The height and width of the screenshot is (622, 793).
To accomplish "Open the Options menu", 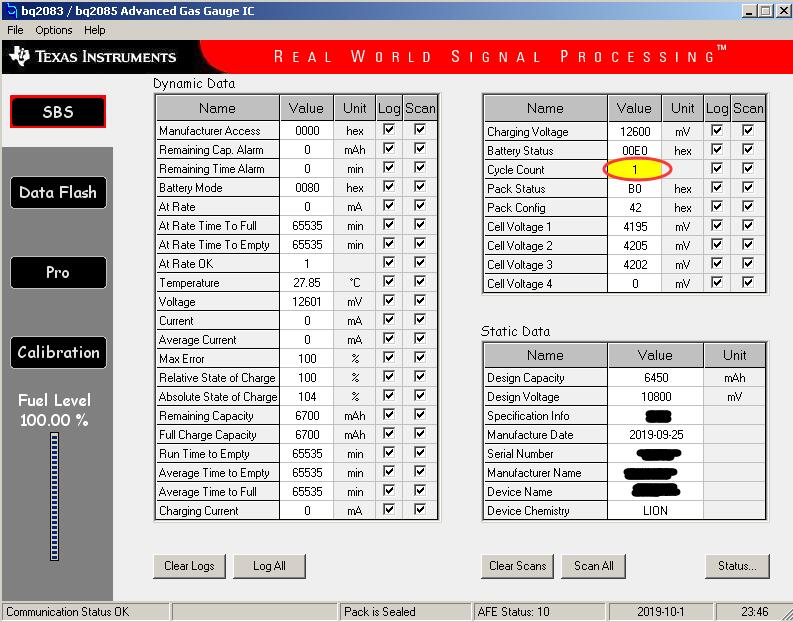I will coord(54,30).
